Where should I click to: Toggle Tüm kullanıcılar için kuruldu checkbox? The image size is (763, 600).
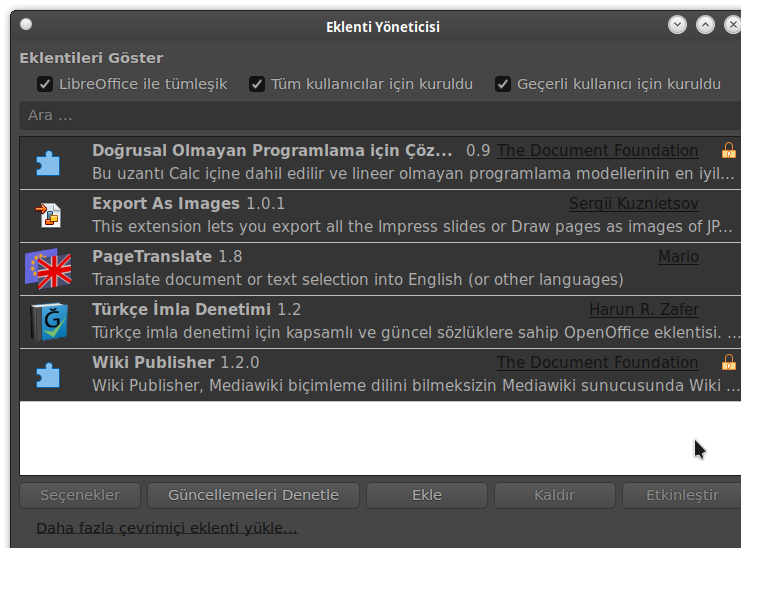(257, 84)
